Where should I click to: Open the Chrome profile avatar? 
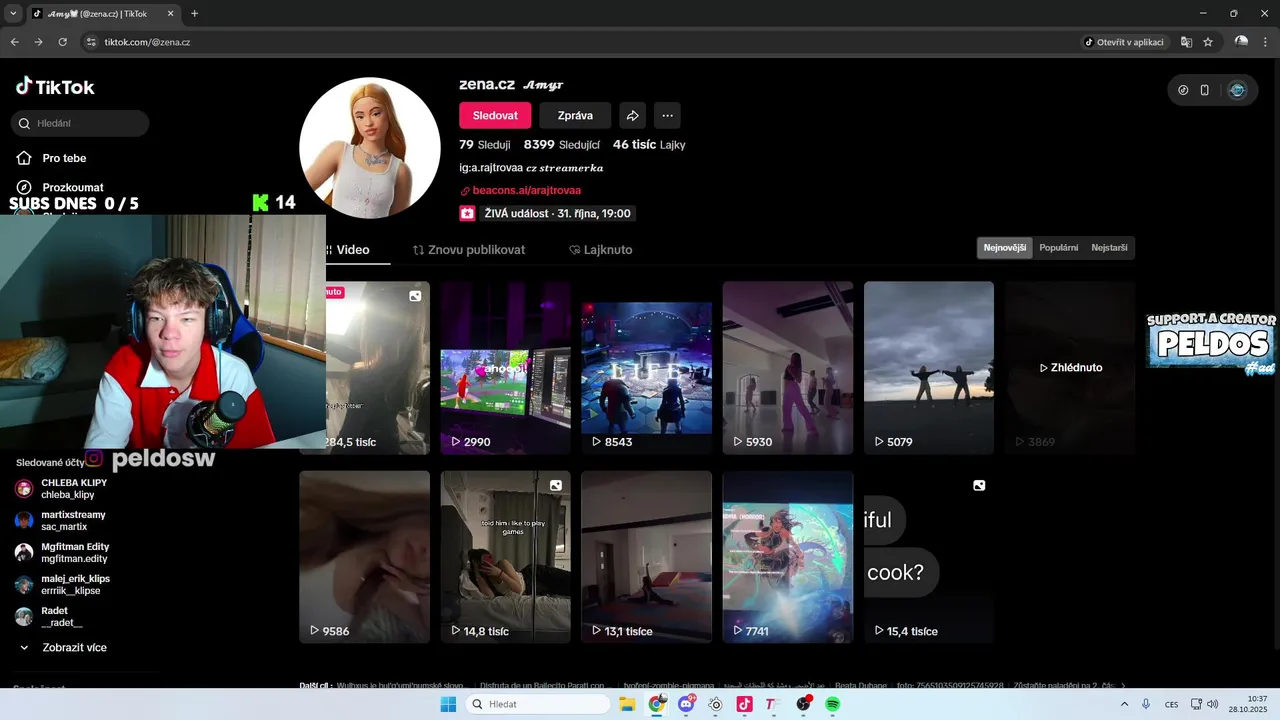click(1241, 42)
